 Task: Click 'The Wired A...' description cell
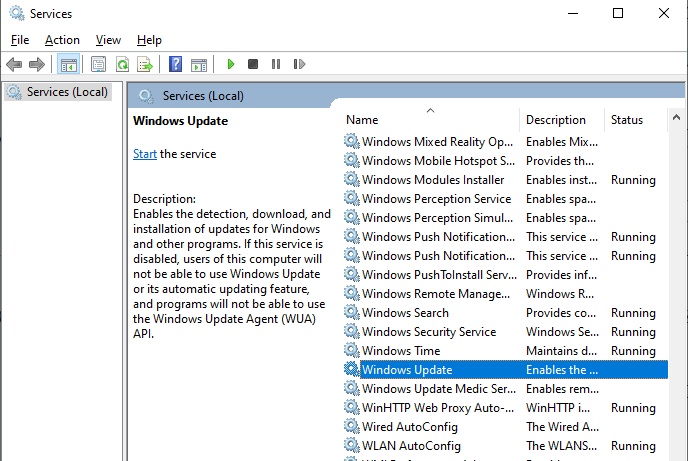click(562, 427)
